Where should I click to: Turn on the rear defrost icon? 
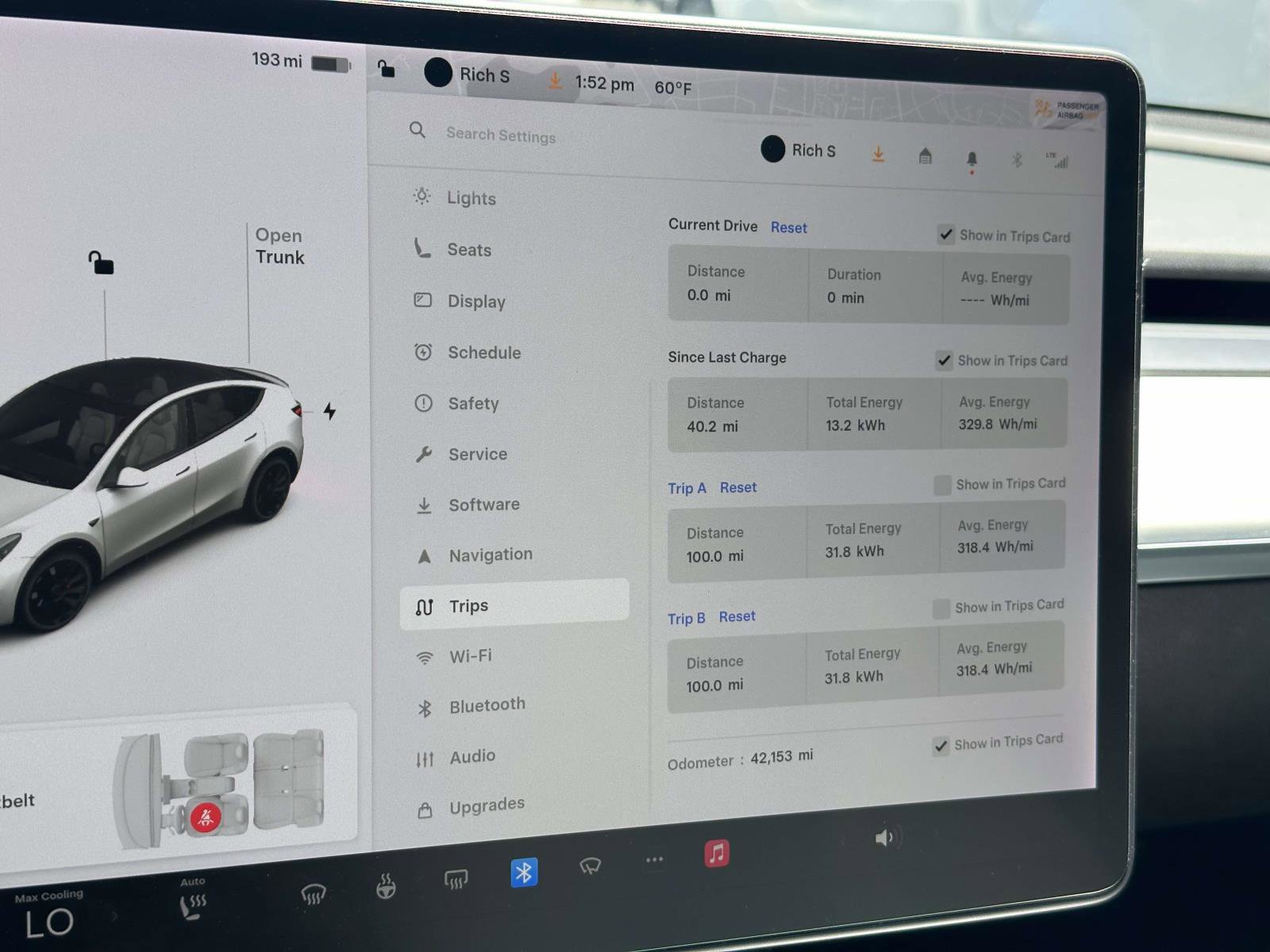point(456,879)
